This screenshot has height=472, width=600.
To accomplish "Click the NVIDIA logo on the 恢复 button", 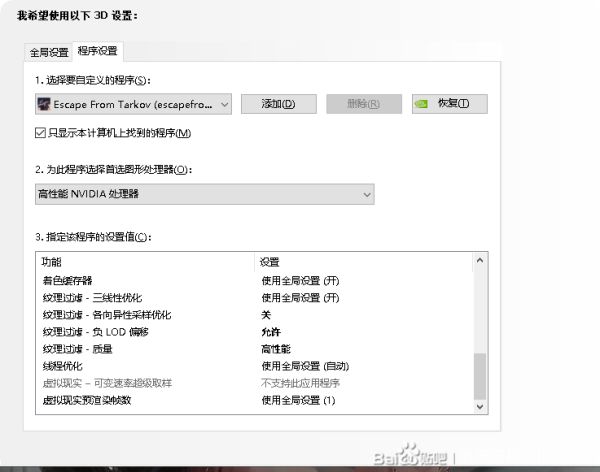I will click(x=424, y=104).
